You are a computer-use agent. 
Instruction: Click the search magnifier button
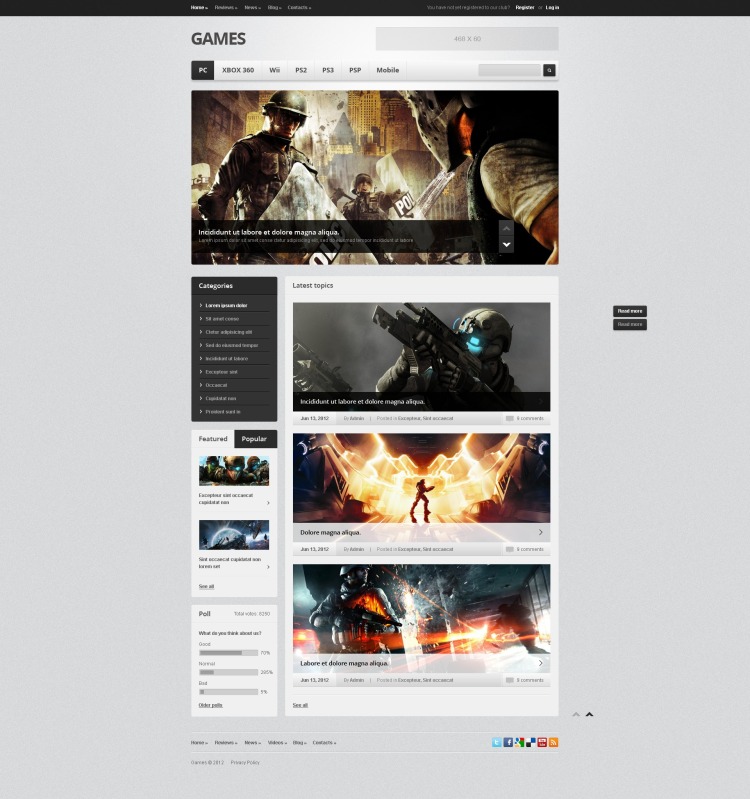click(549, 70)
